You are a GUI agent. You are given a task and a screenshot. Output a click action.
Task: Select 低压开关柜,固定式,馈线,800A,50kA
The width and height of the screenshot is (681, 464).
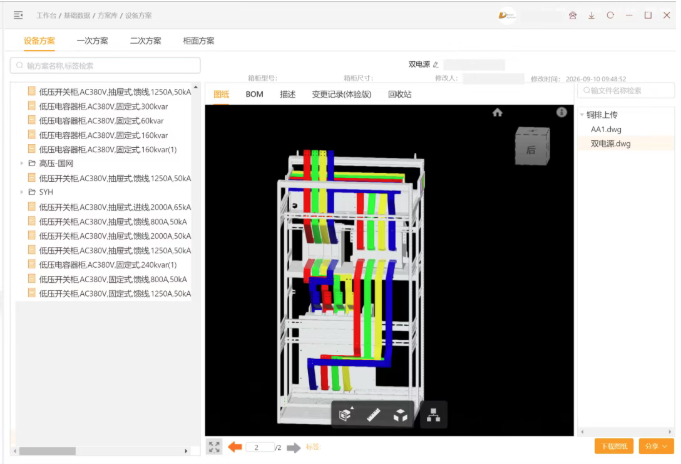[113, 279]
